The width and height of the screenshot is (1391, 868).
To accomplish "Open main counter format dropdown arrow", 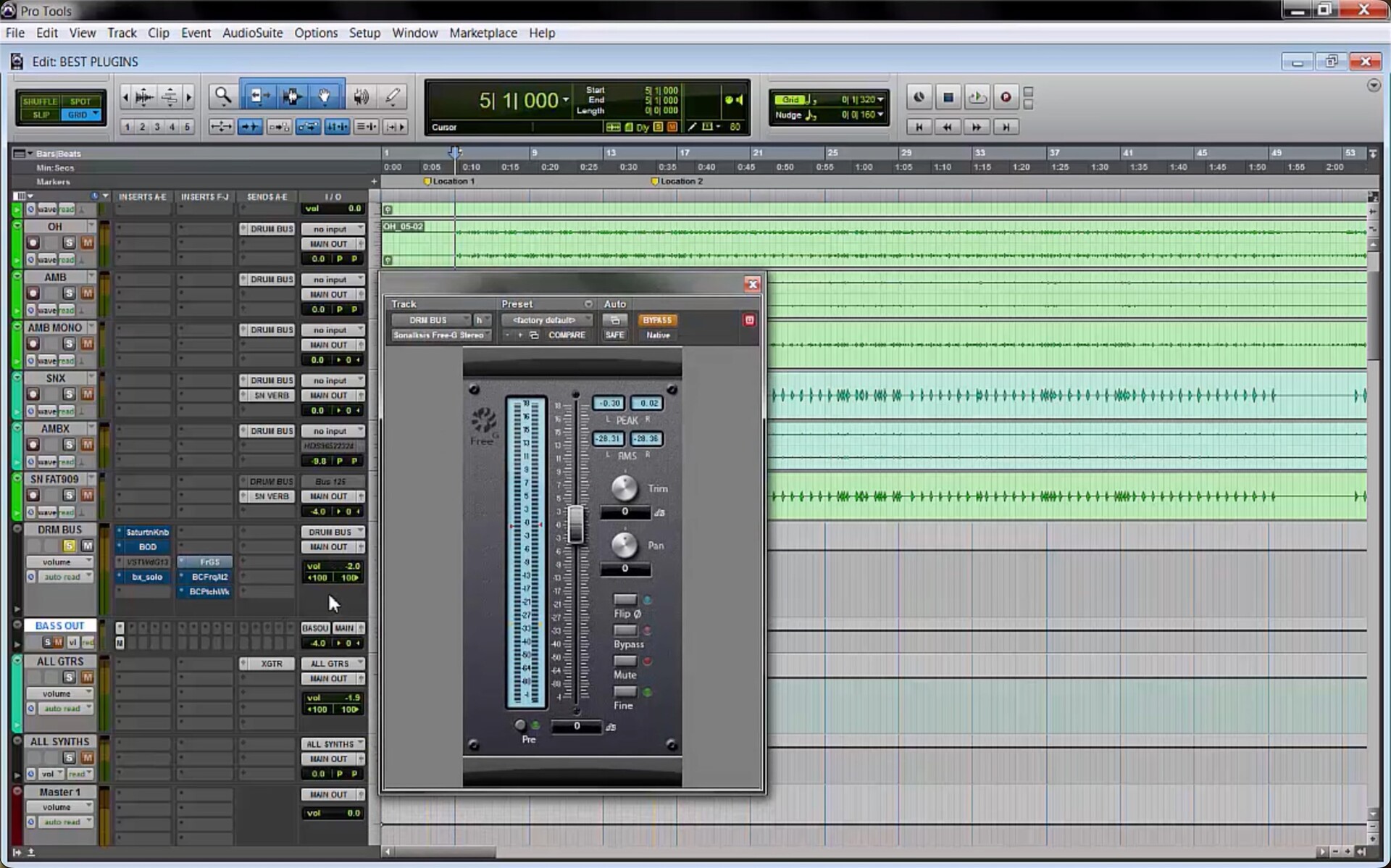I will pyautogui.click(x=566, y=100).
